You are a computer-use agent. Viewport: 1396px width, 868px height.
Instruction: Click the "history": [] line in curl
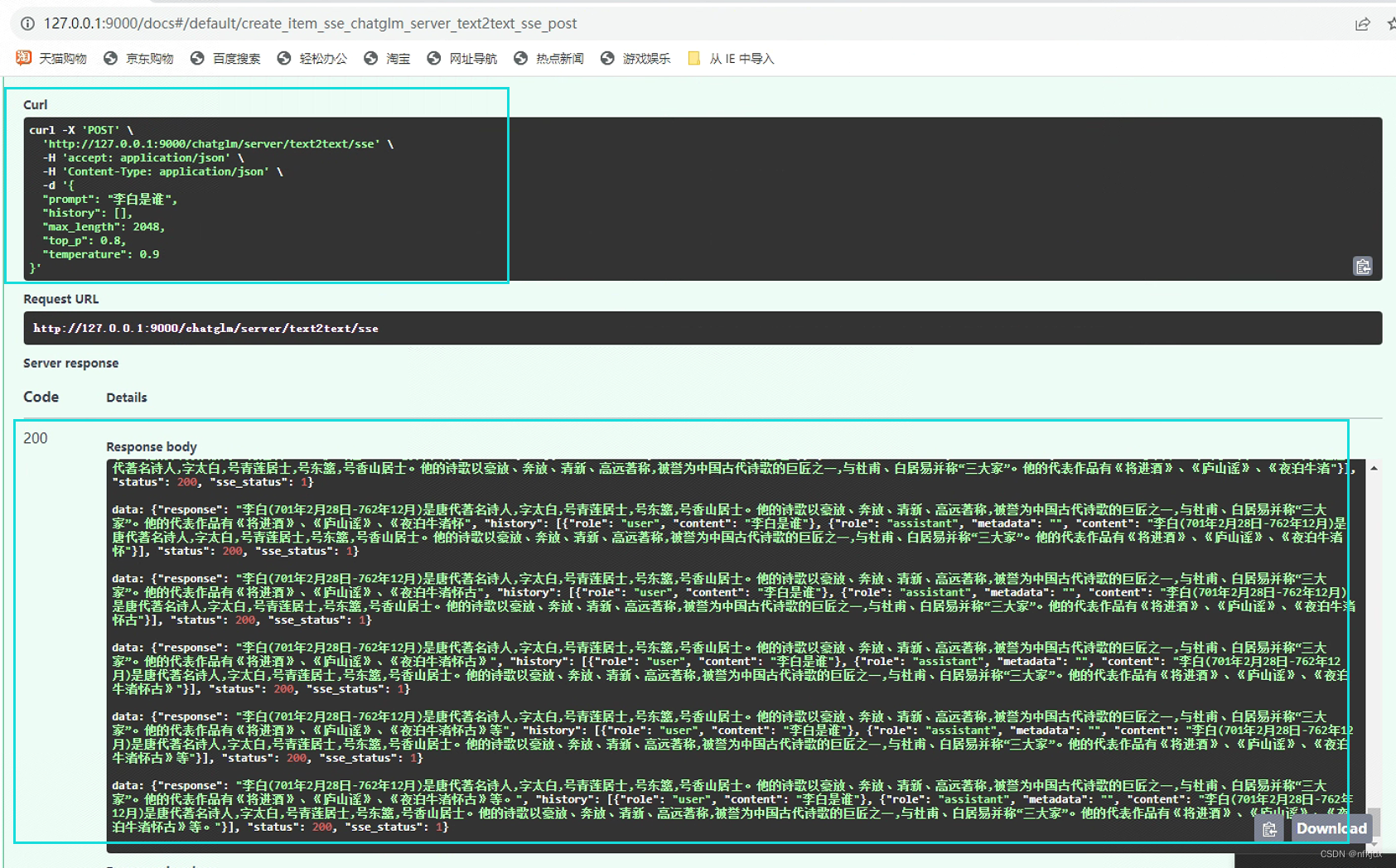tap(87, 213)
